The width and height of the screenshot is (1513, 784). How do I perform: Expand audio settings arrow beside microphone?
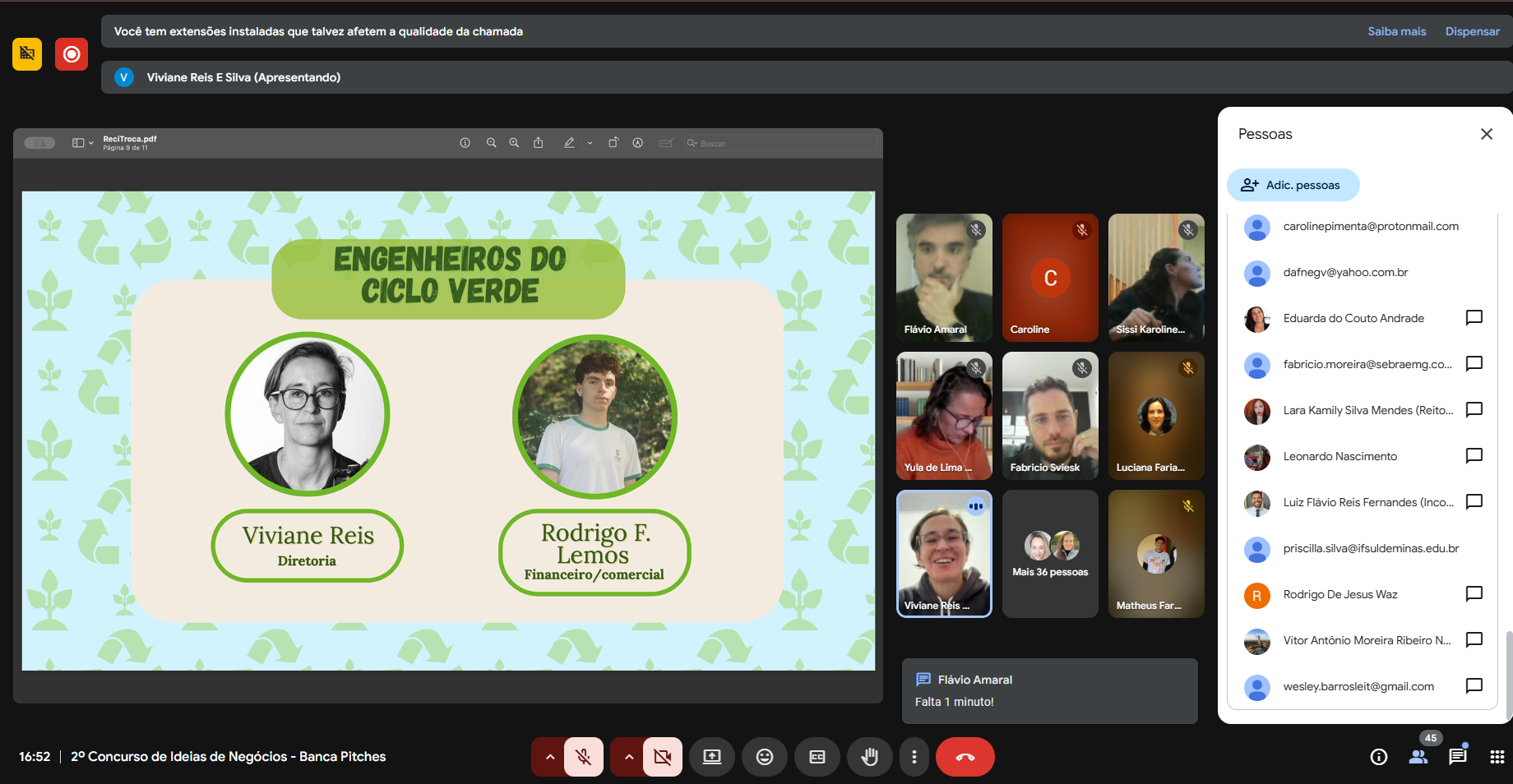pos(549,757)
